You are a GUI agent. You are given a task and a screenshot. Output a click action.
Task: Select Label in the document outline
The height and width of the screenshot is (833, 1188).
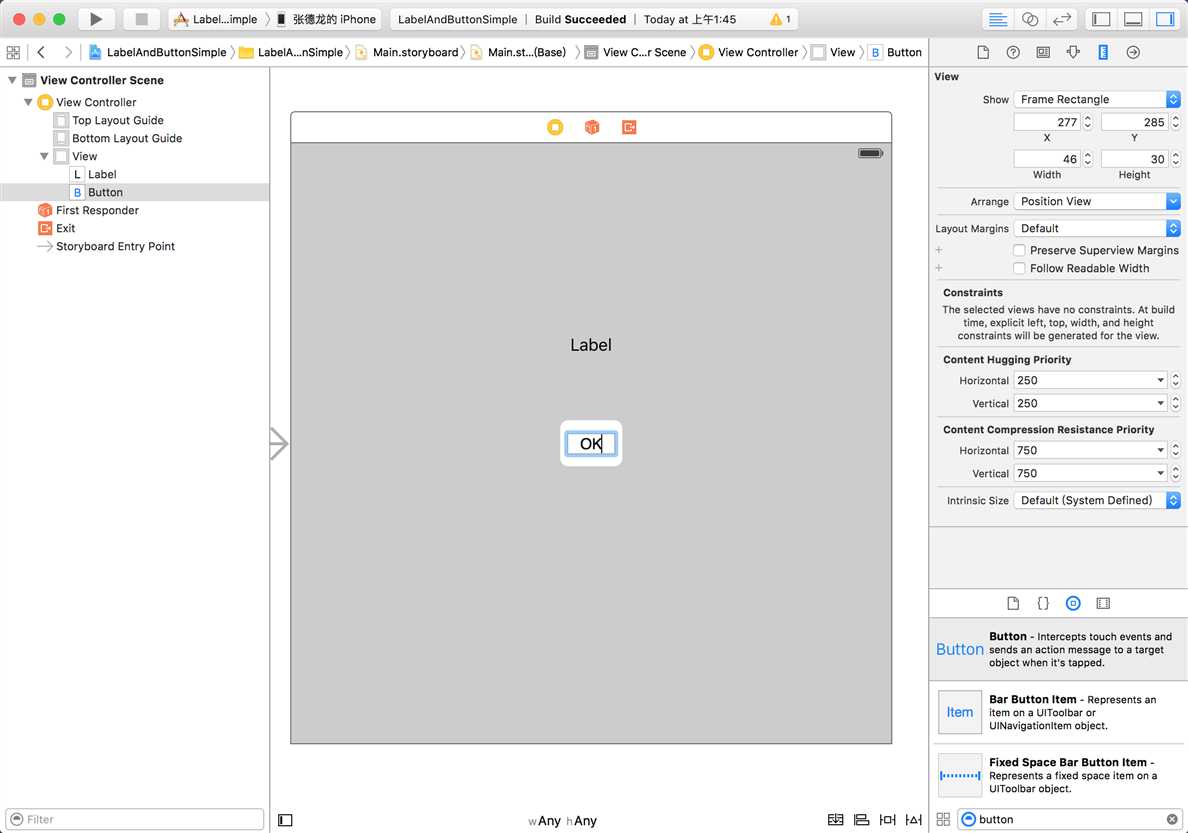(x=102, y=174)
